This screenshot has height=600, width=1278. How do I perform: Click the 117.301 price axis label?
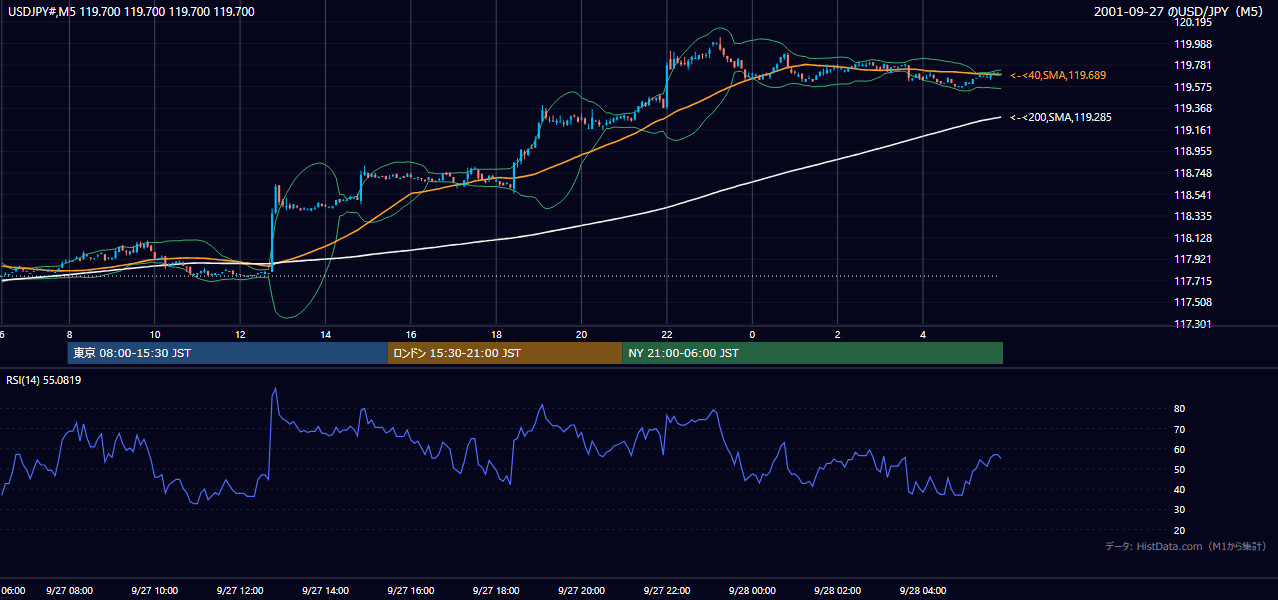1193,324
